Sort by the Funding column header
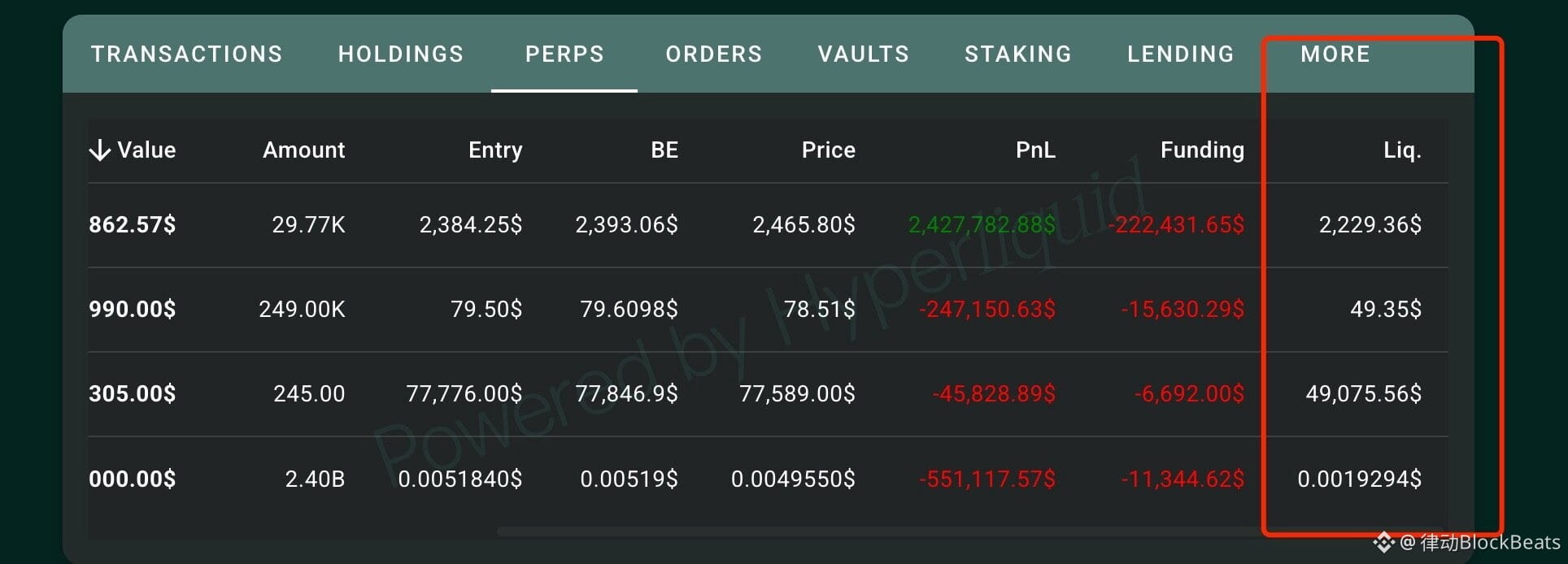Screen dimensions: 1568x564 1202,150
